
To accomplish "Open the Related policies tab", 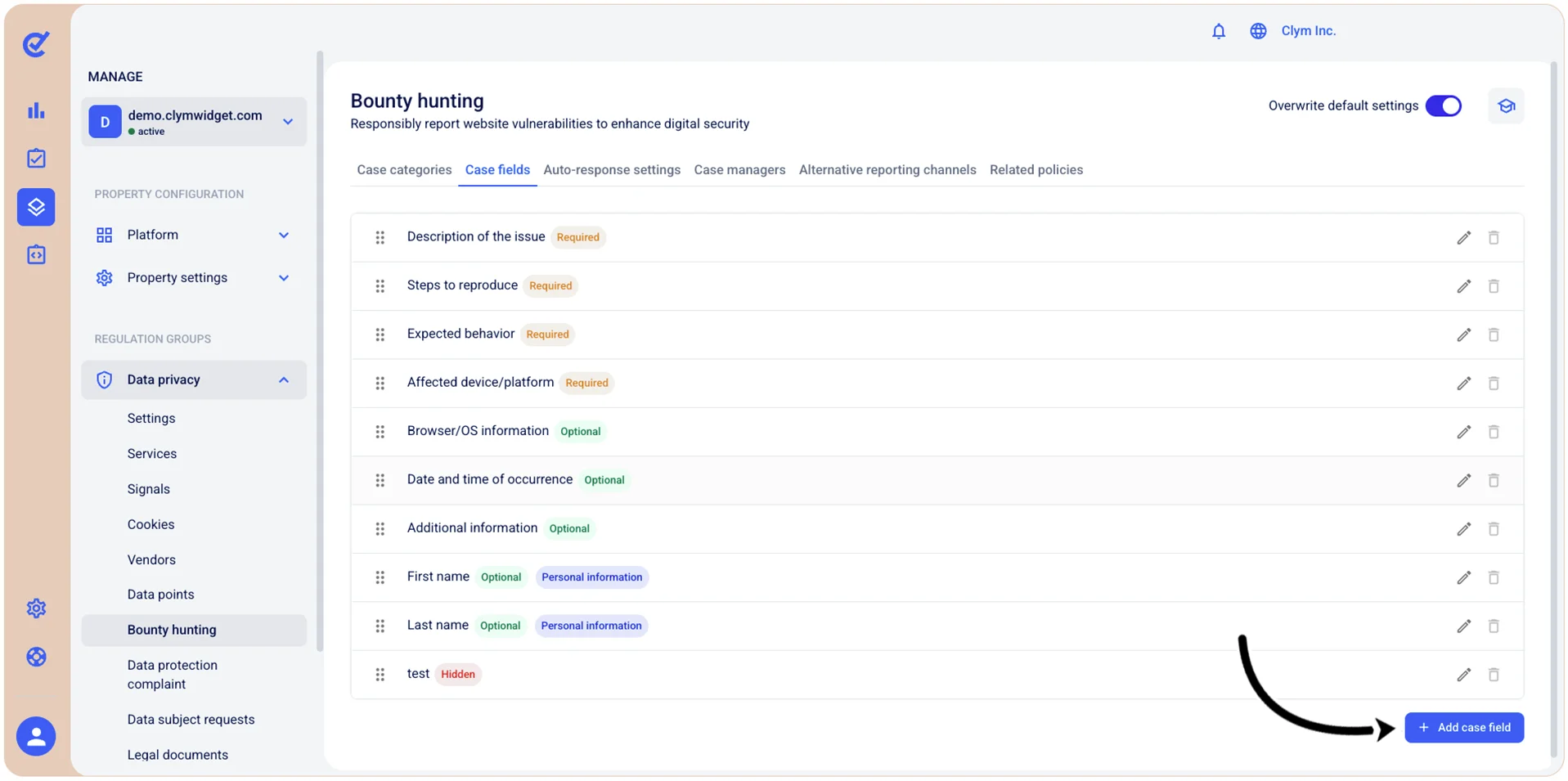I will [1036, 170].
